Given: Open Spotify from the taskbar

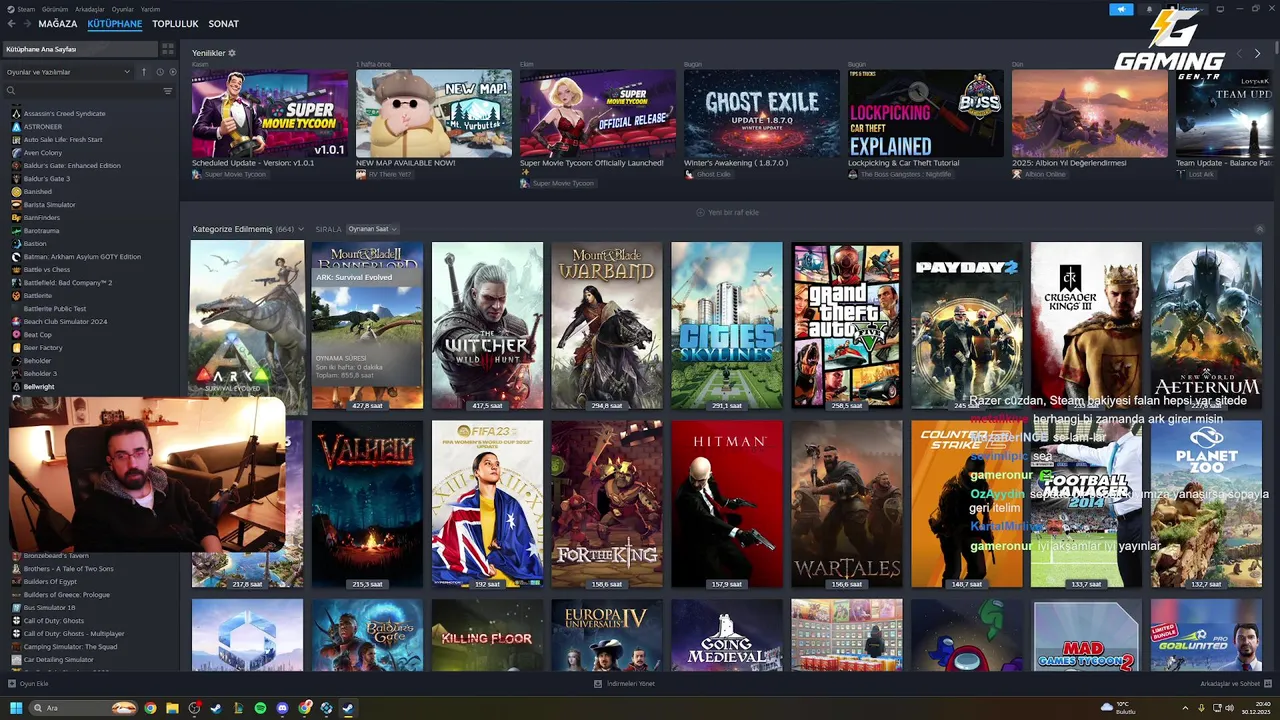Looking at the screenshot, I should (x=261, y=708).
